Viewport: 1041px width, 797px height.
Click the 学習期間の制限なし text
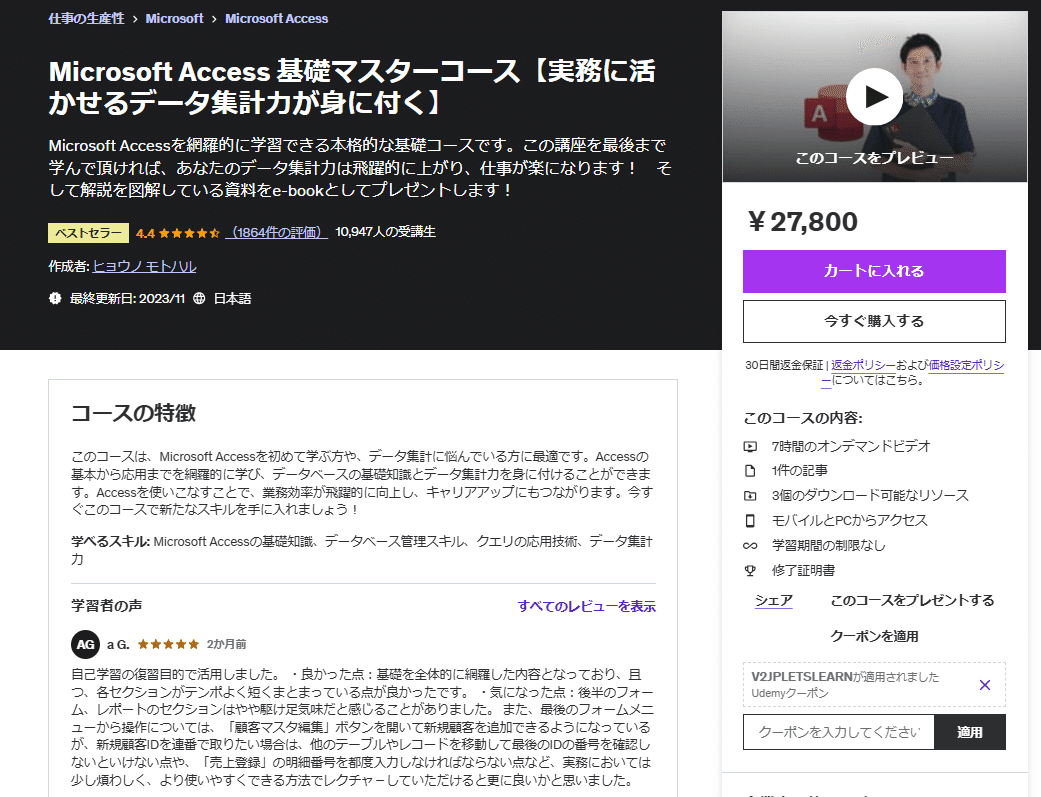point(829,545)
